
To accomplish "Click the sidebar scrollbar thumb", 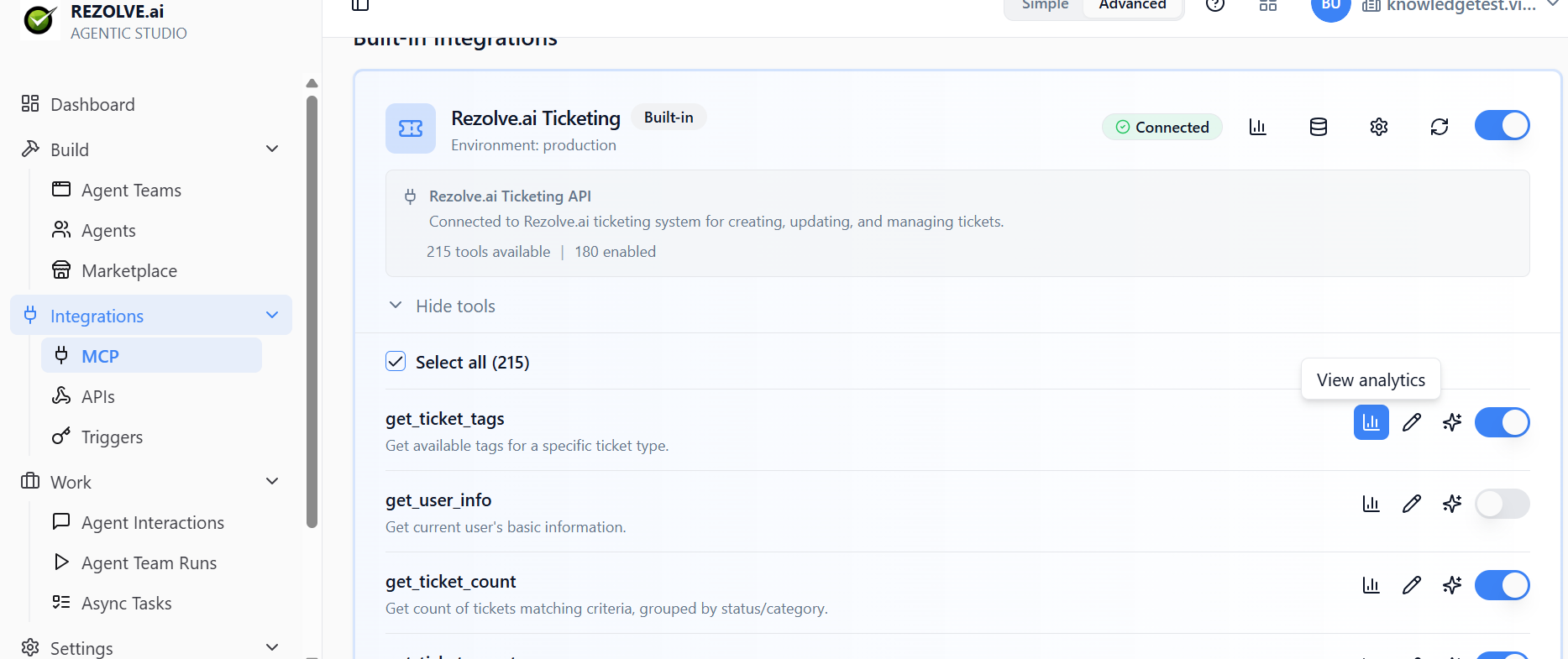I will (x=312, y=312).
